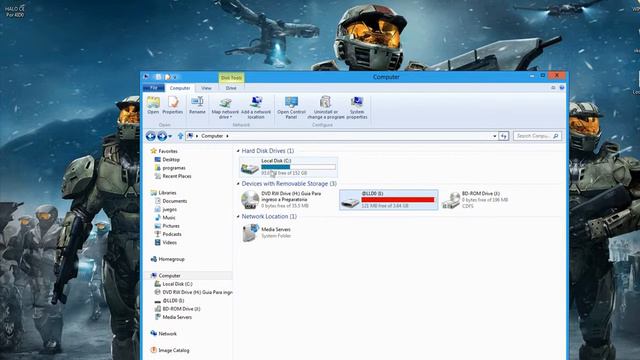
Task: Click Uninstall or change a program
Action: [326, 108]
